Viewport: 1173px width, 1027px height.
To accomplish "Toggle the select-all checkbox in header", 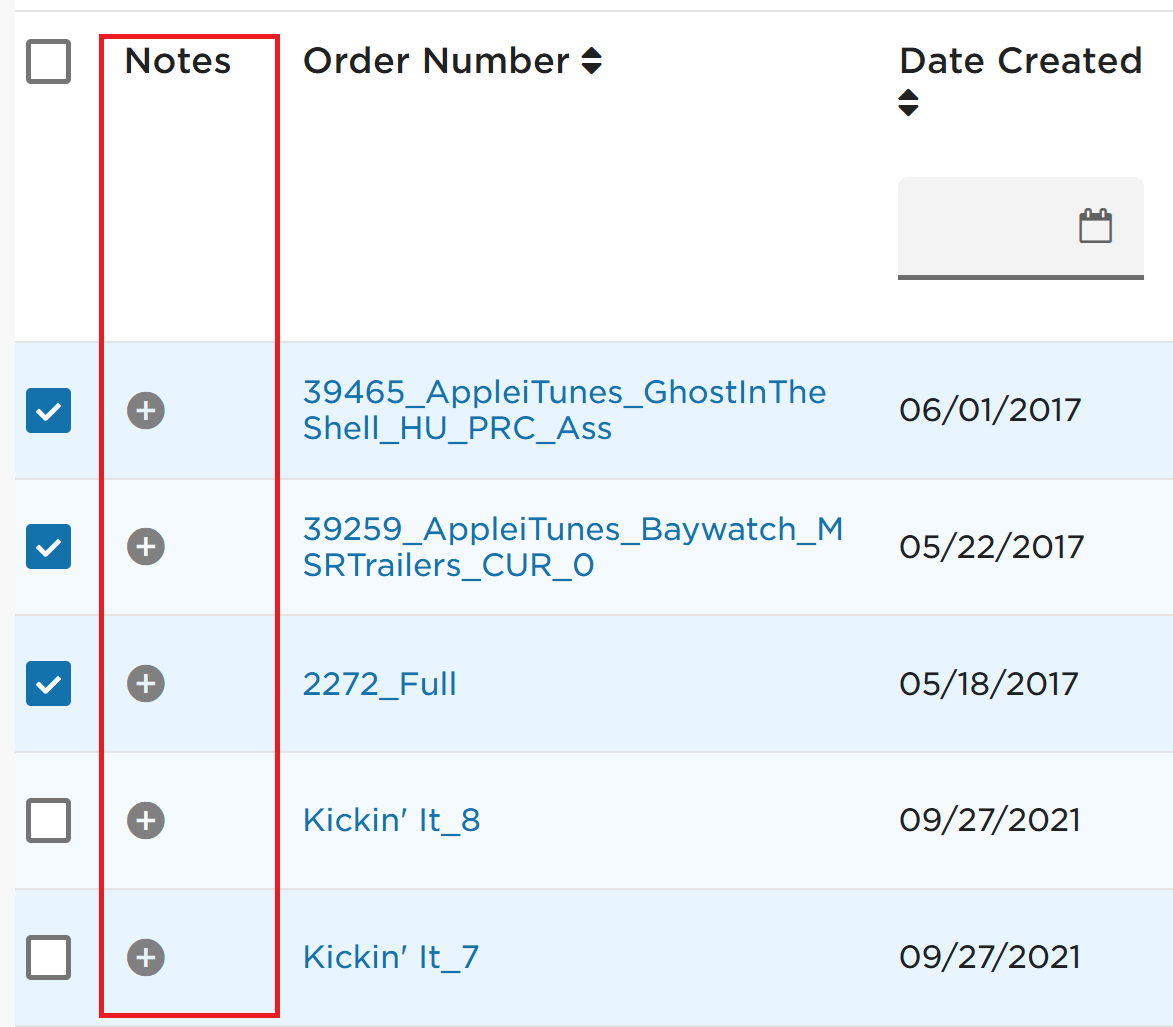I will point(49,61).
